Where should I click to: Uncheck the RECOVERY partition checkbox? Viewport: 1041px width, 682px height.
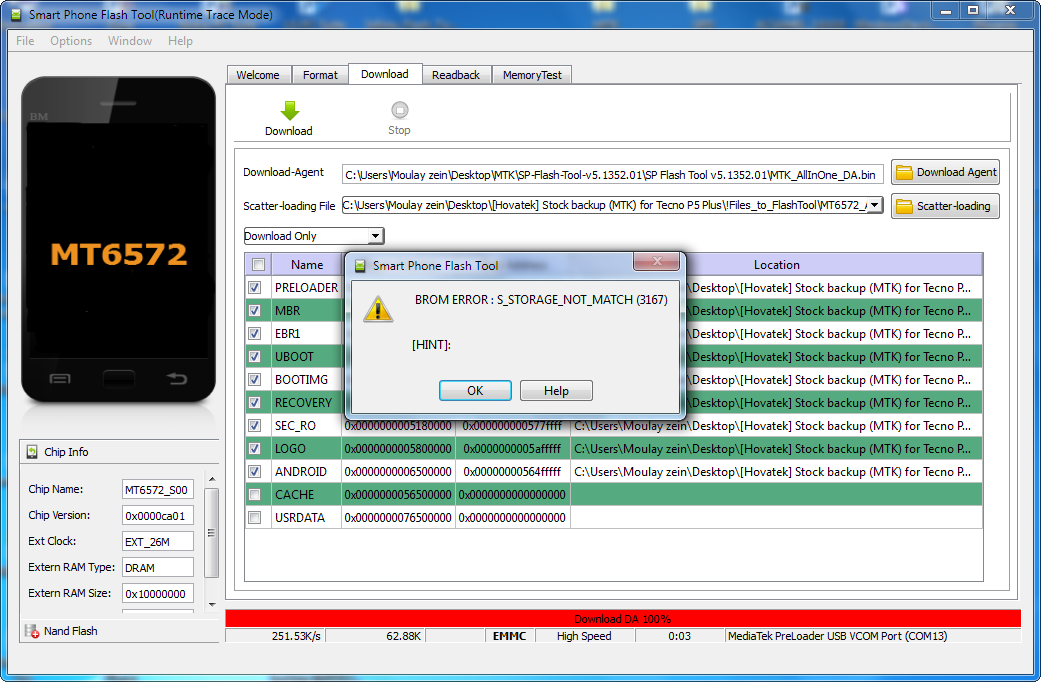[x=254, y=402]
